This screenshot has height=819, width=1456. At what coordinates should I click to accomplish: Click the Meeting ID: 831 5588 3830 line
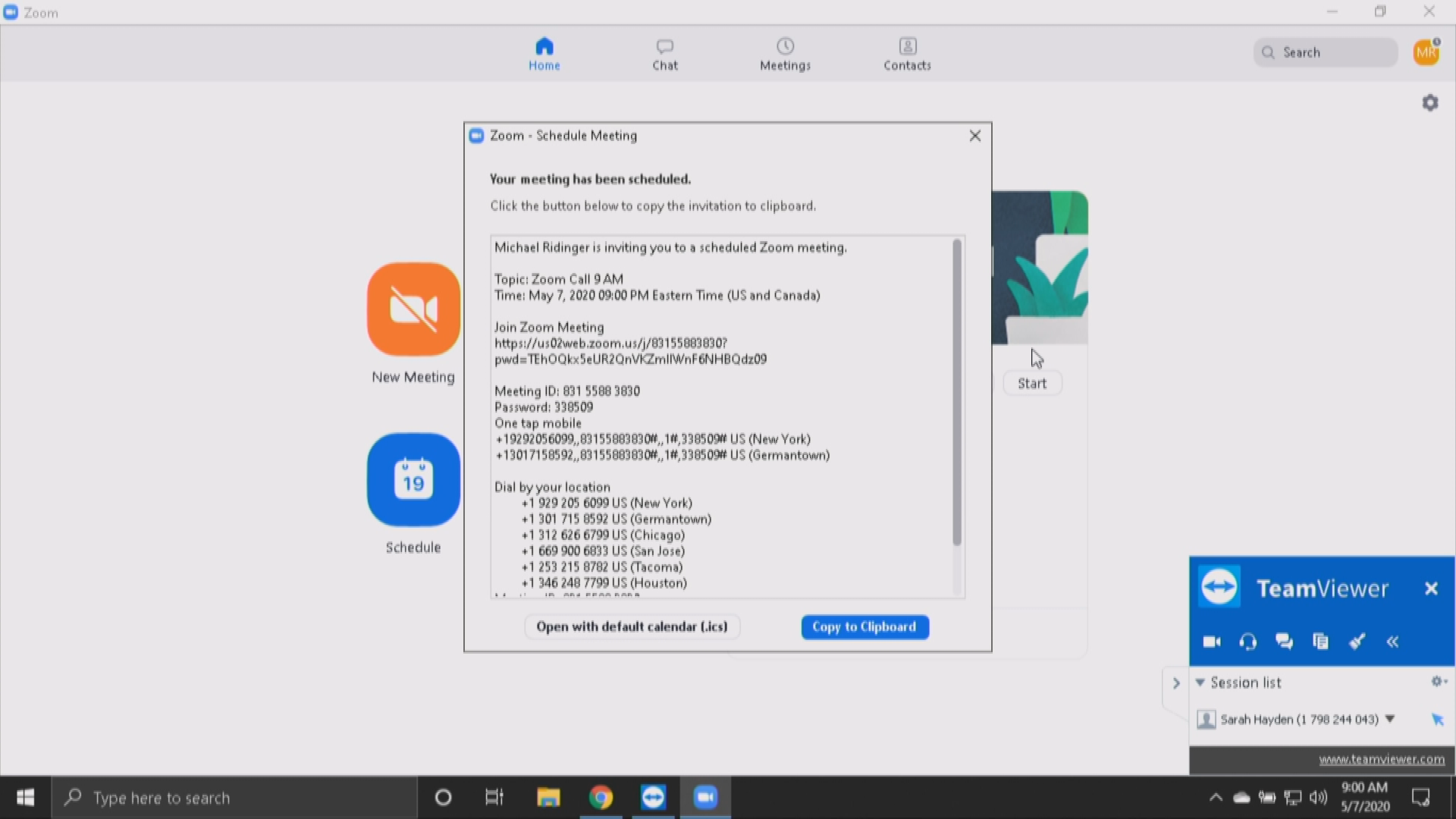[x=567, y=391]
